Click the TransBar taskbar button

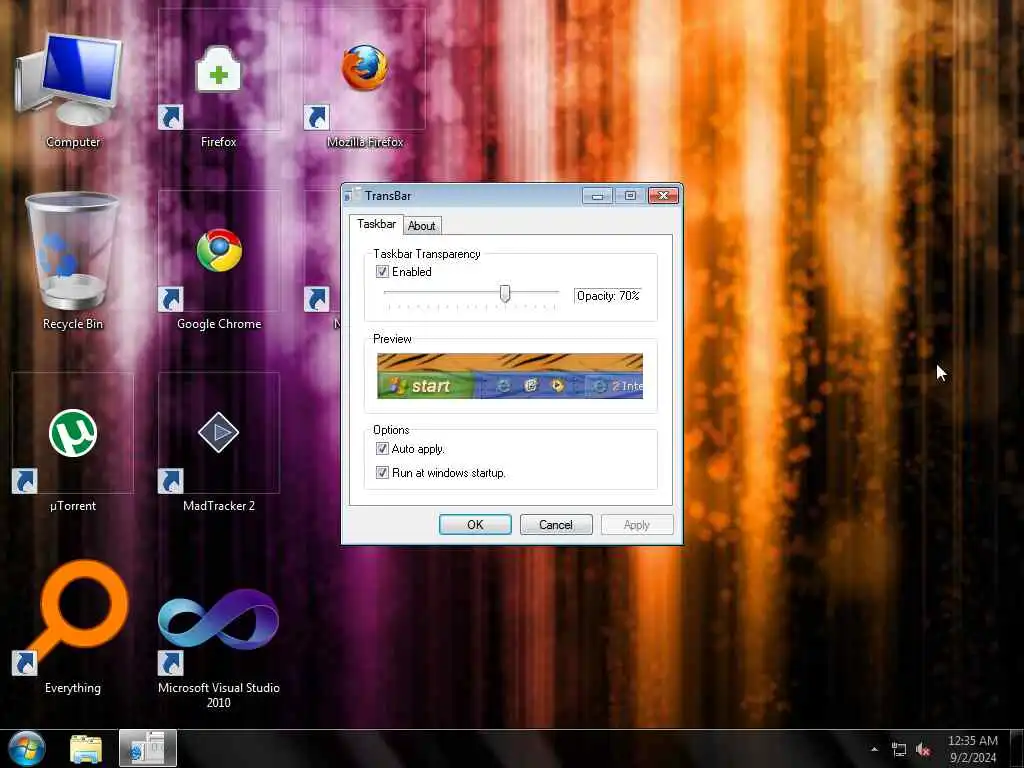coord(148,749)
